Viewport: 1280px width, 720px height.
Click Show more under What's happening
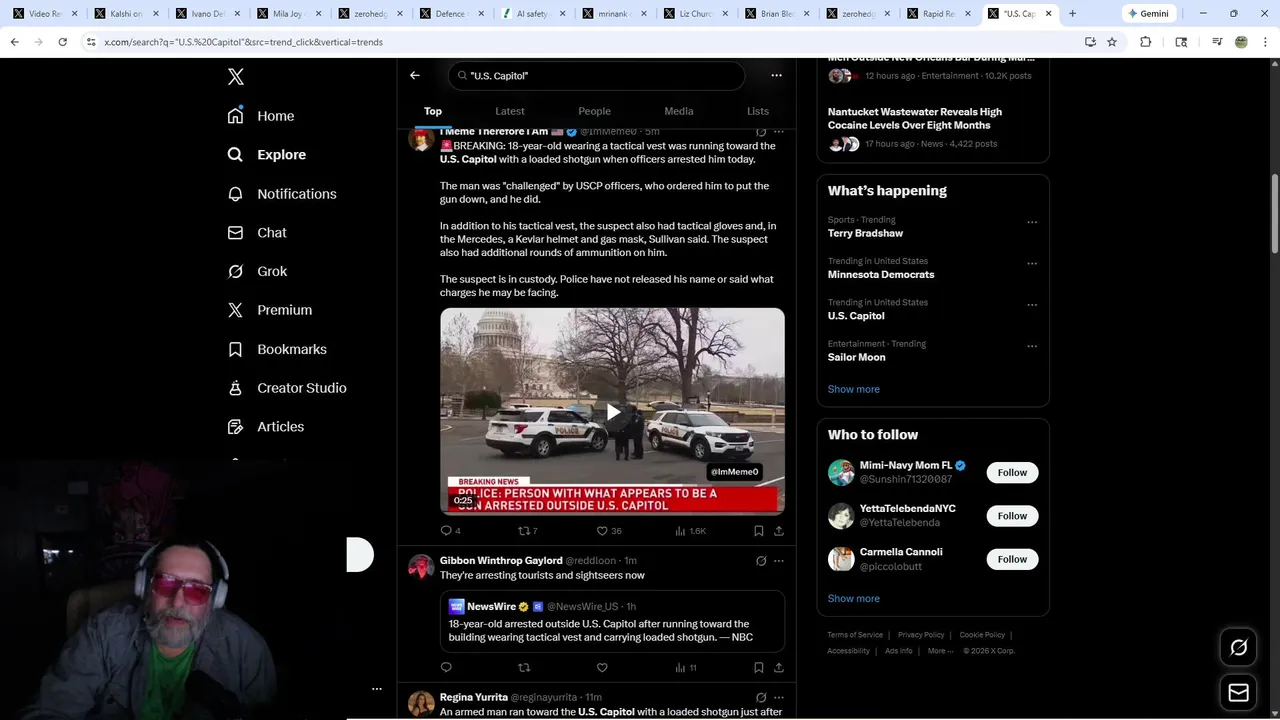[854, 389]
